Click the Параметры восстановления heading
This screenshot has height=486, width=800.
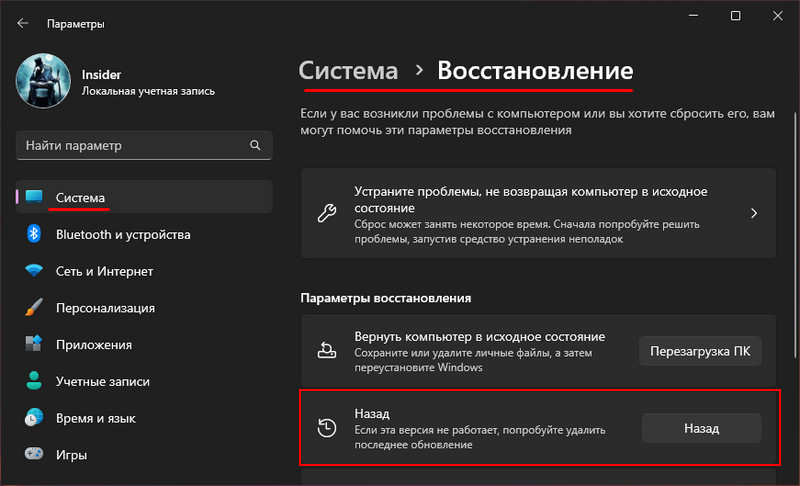[386, 298]
